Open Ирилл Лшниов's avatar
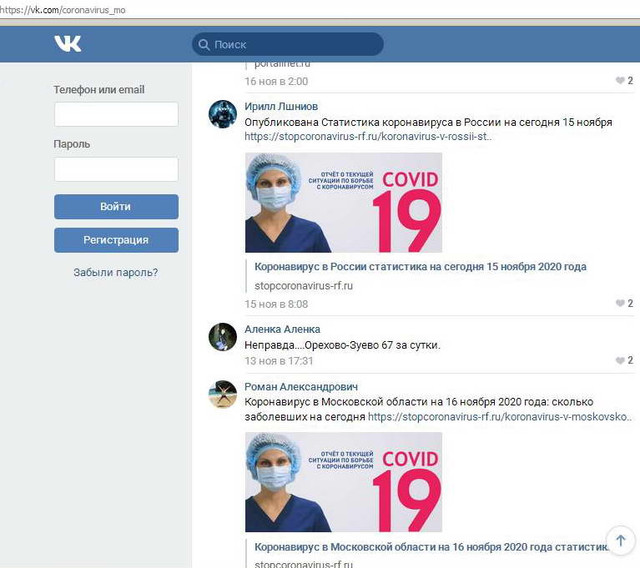This screenshot has width=640, height=568. click(x=222, y=114)
